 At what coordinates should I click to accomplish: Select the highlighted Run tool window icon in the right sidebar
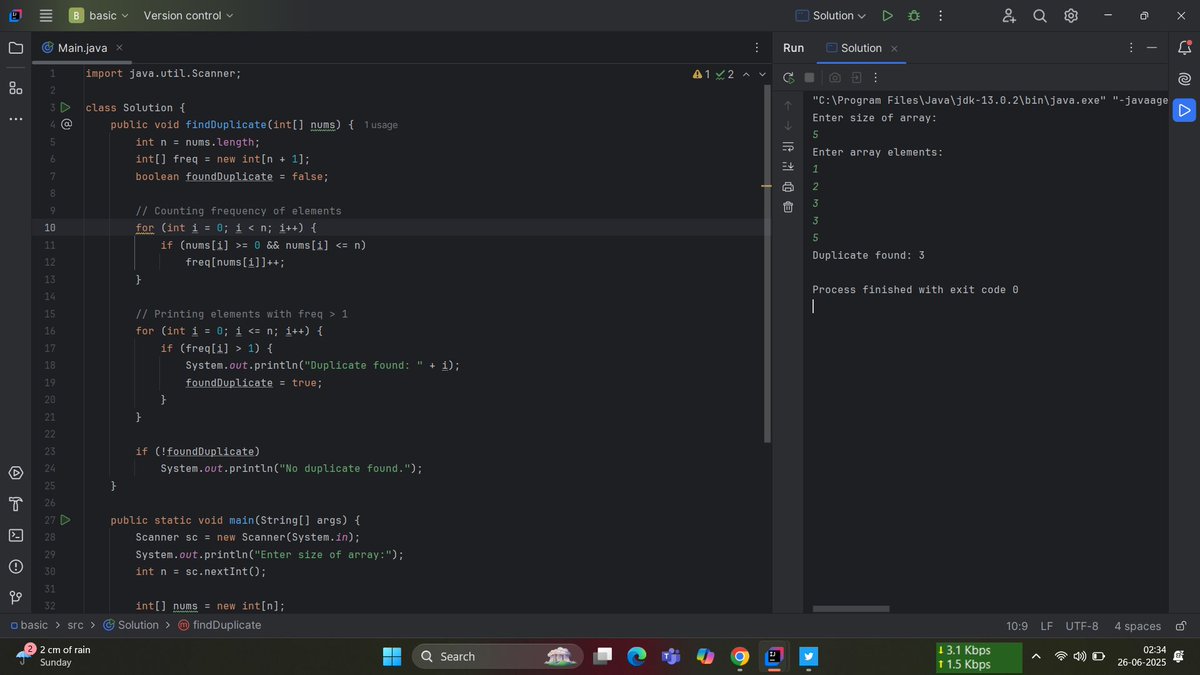tap(1184, 110)
